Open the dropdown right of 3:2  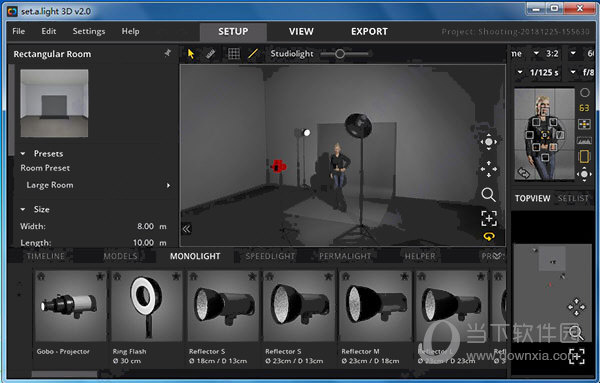tap(573, 54)
